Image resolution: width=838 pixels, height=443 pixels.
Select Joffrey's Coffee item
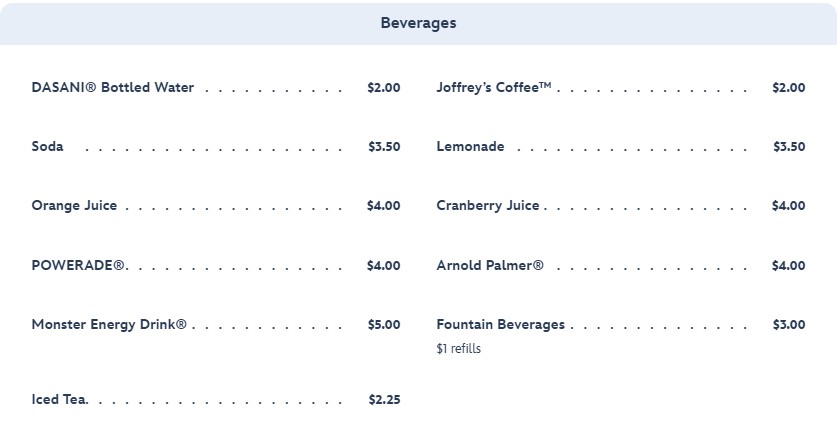(494, 88)
